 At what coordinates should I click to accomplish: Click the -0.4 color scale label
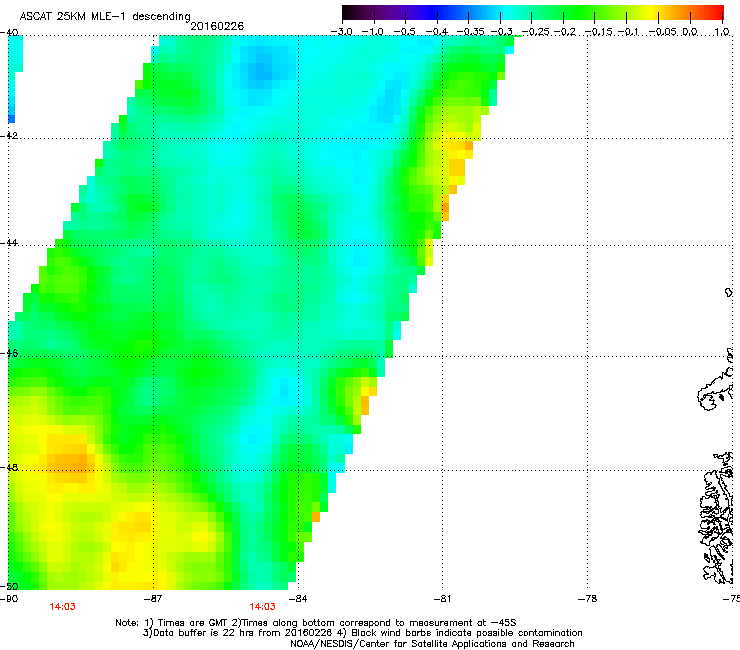[437, 32]
